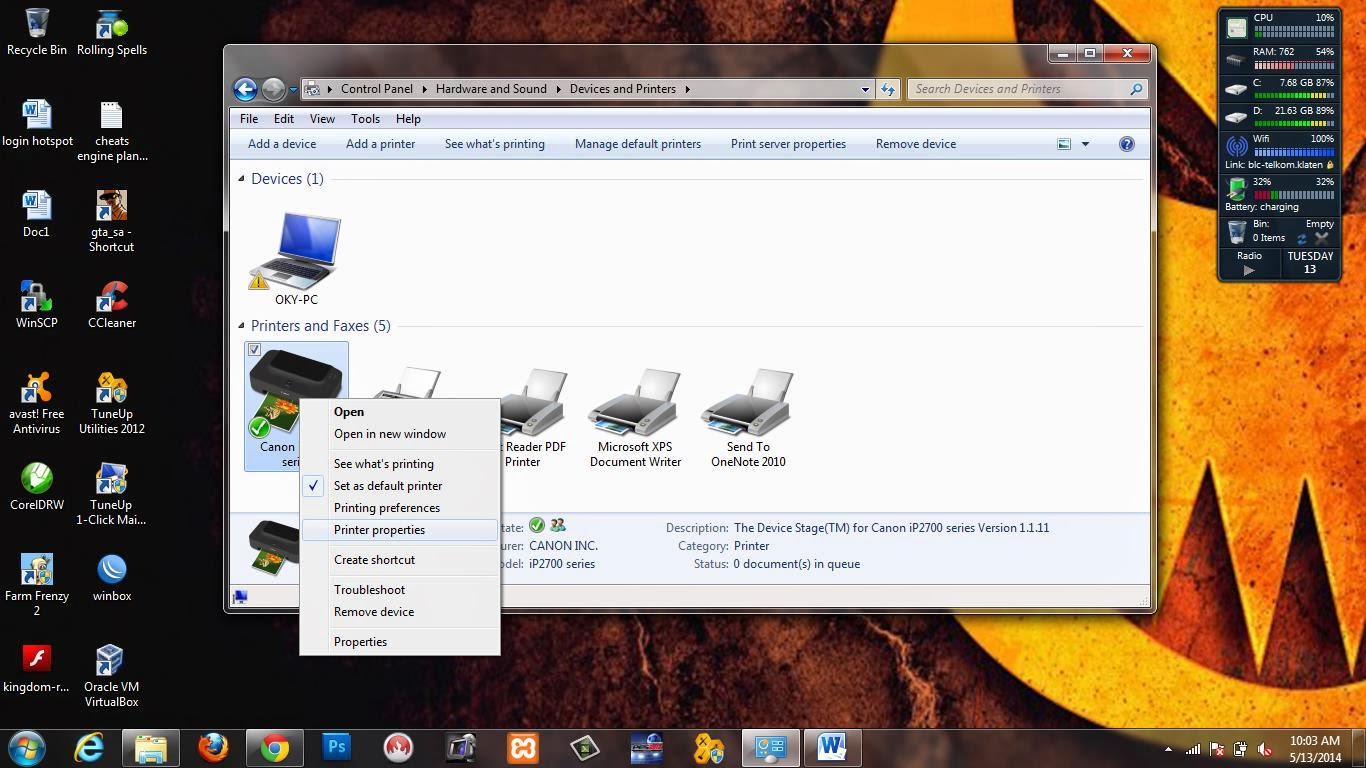Launch Adobe Photoshop from the taskbar

pos(335,747)
